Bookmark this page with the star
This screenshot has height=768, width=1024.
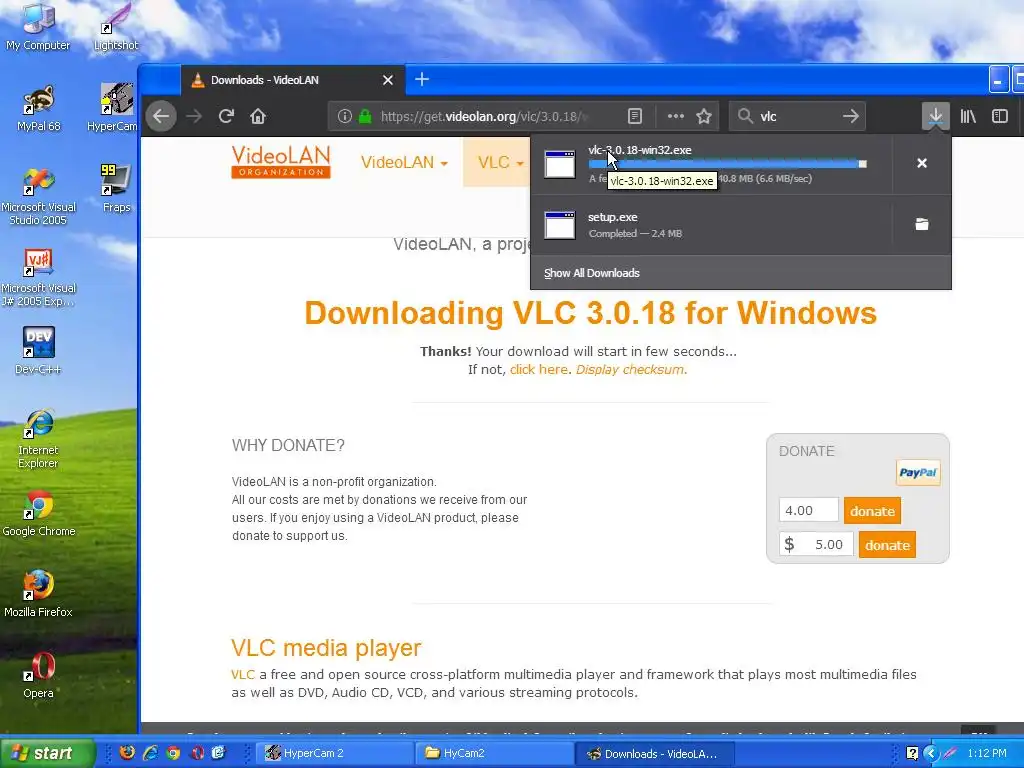point(703,116)
